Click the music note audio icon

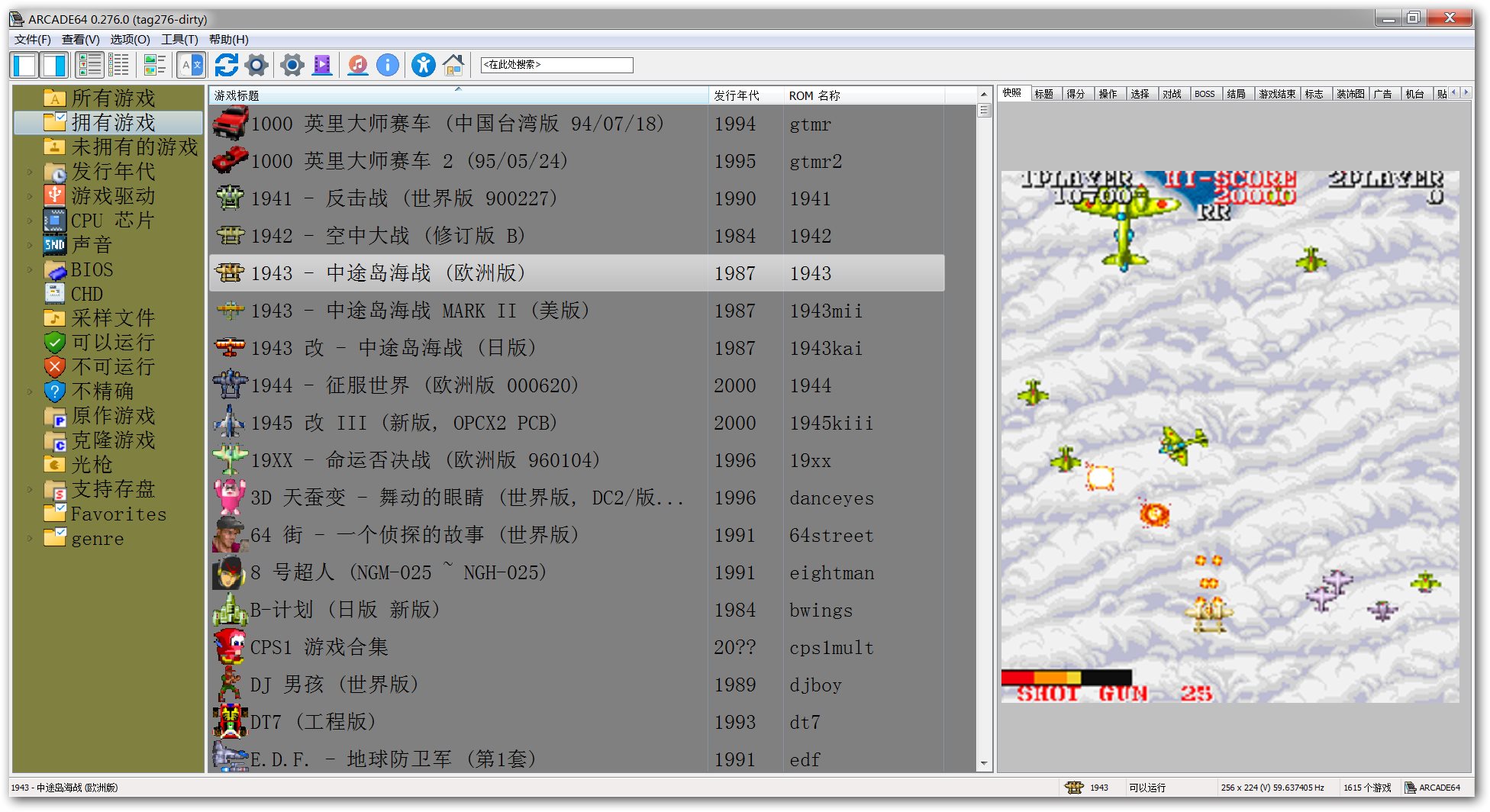click(357, 66)
